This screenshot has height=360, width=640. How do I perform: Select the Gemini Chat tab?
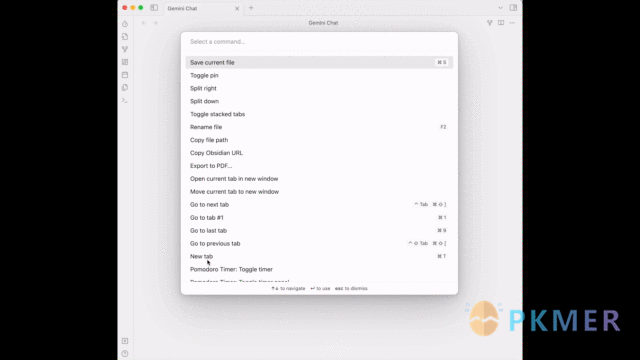point(203,8)
